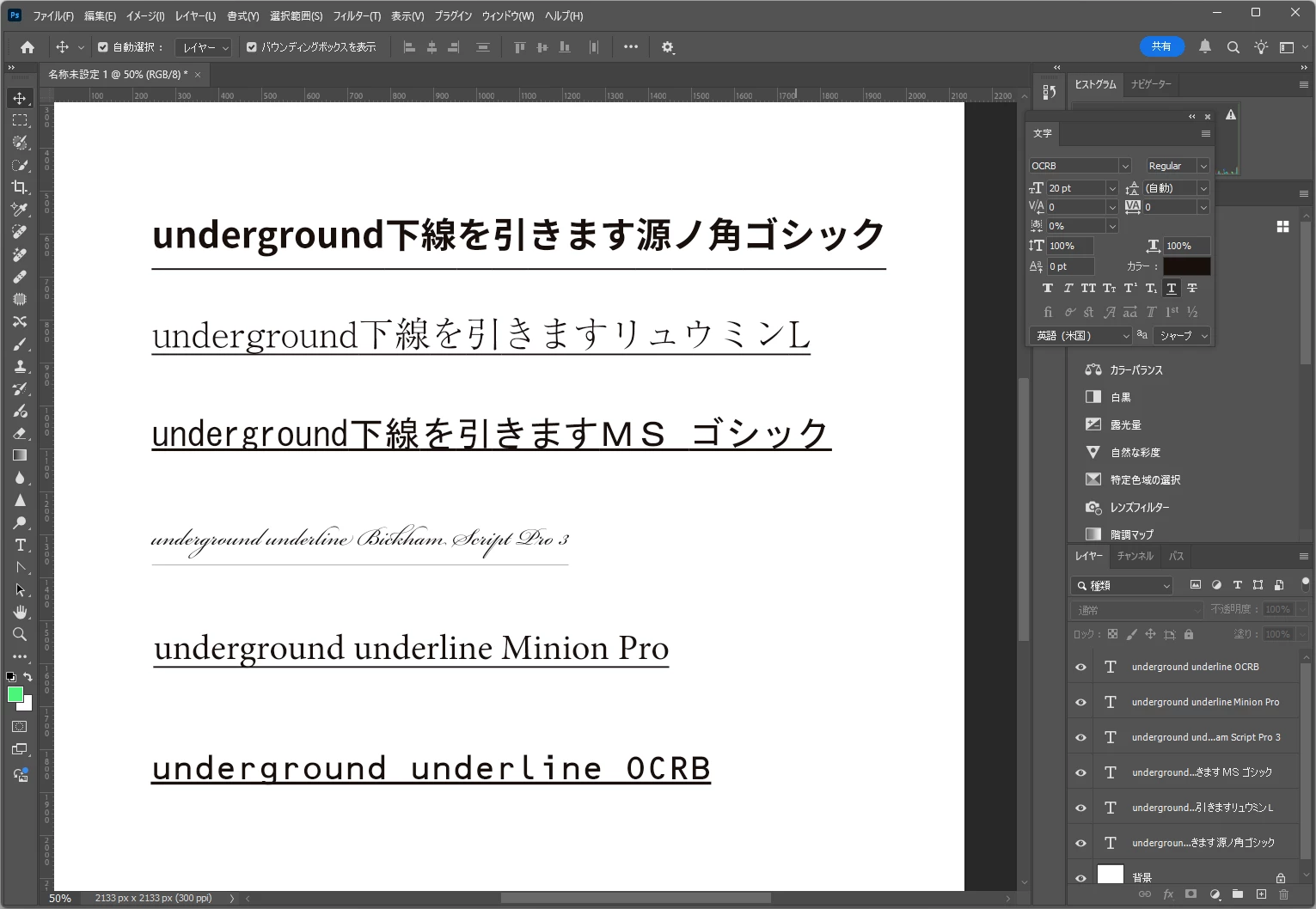Select the Hand tool
1316x909 pixels.
coord(20,612)
